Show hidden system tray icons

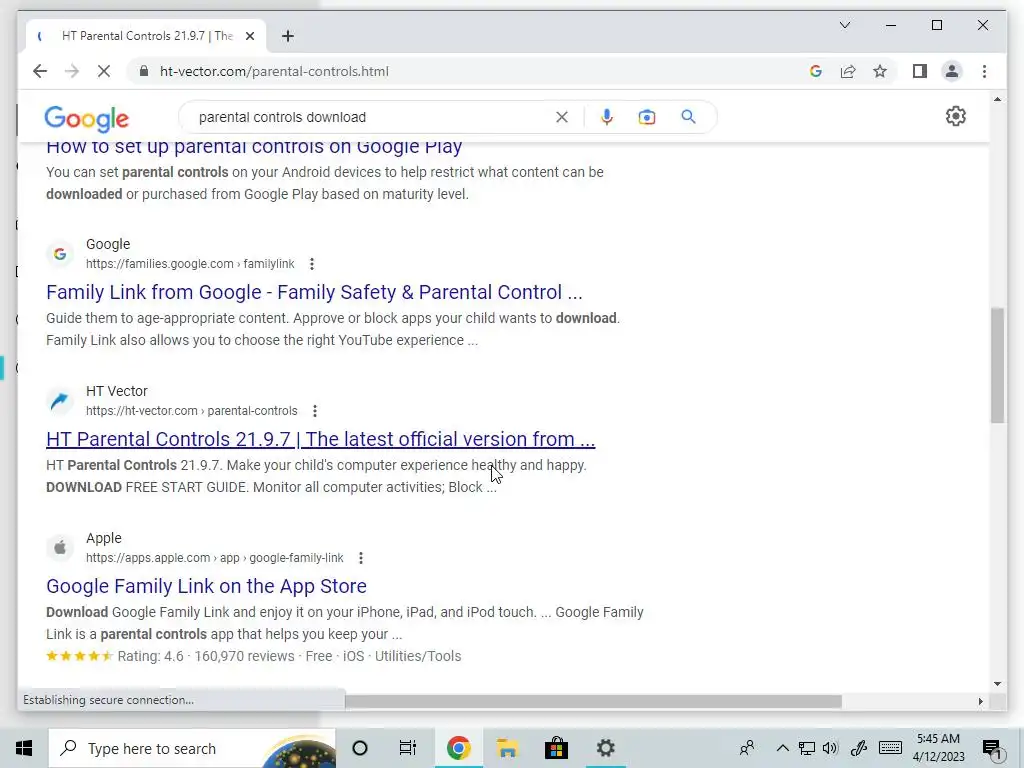click(x=782, y=748)
